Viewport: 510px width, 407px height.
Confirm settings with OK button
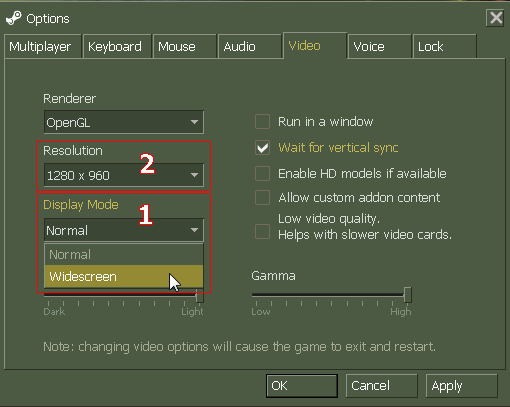(302, 386)
